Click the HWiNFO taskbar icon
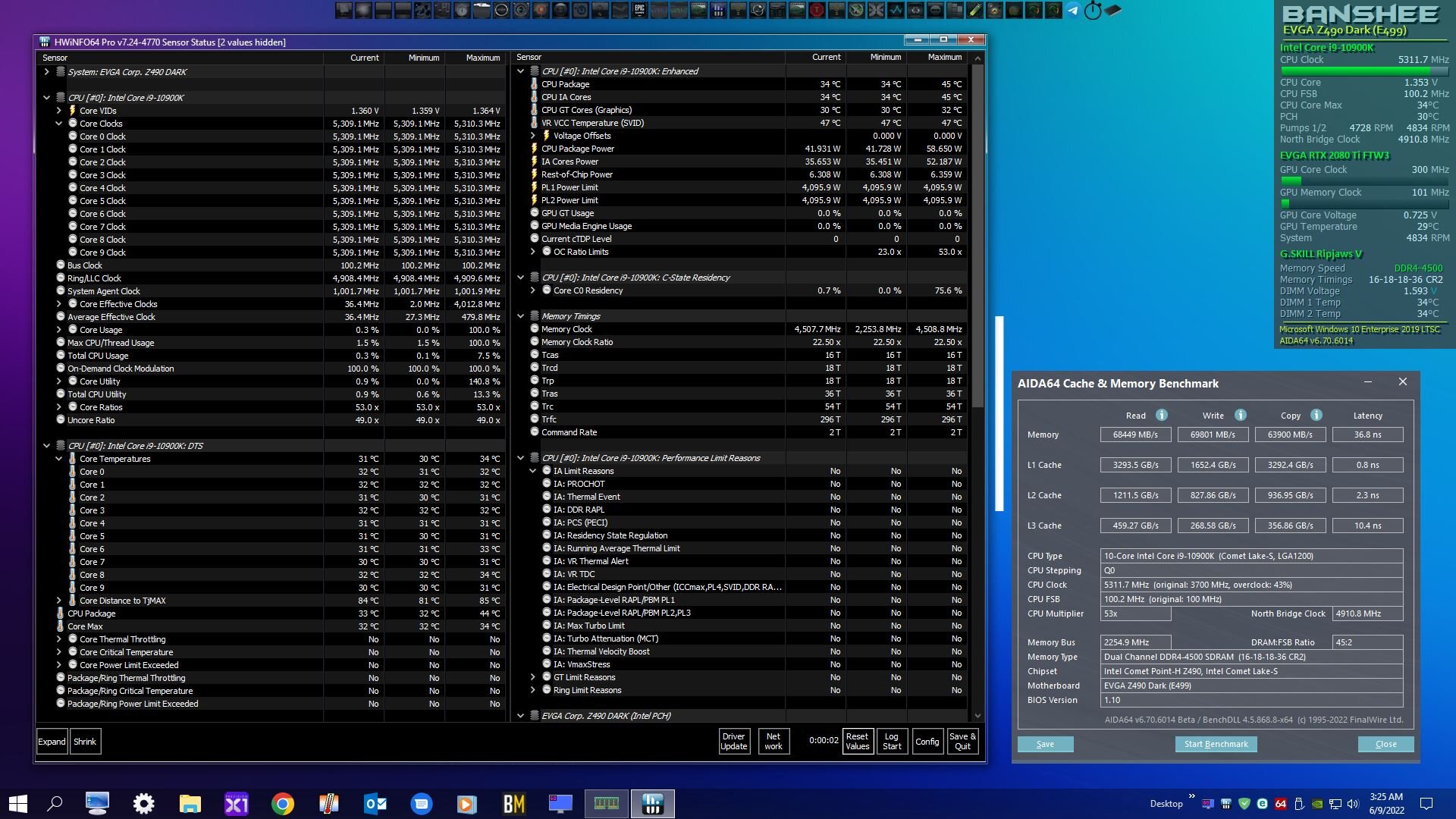Viewport: 1456px width, 819px height. click(652, 803)
